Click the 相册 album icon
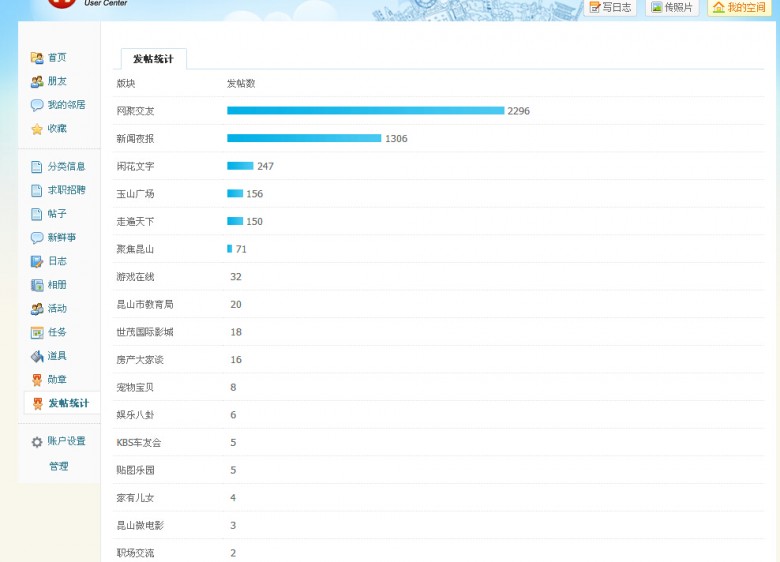This screenshot has height=562, width=780. [37, 285]
